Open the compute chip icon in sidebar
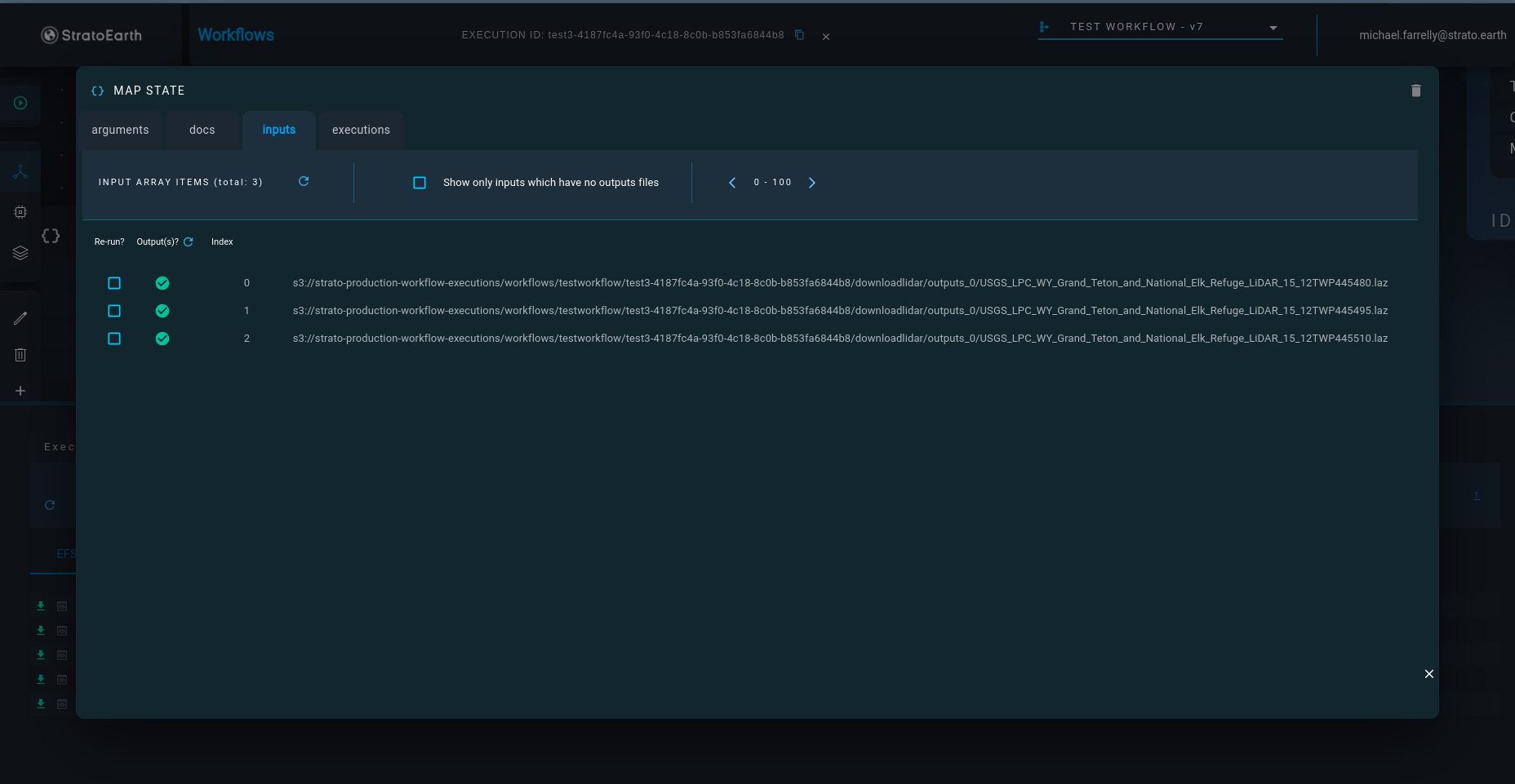 tap(20, 212)
